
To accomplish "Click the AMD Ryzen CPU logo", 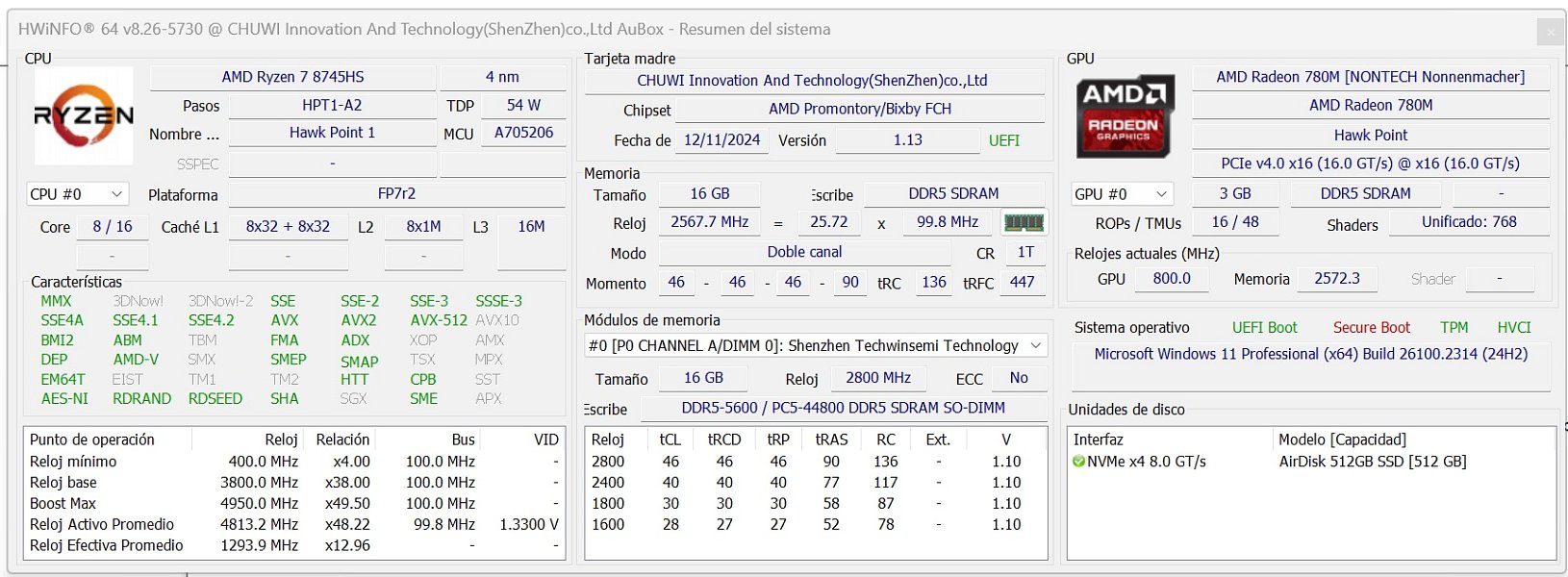I will pos(84,116).
